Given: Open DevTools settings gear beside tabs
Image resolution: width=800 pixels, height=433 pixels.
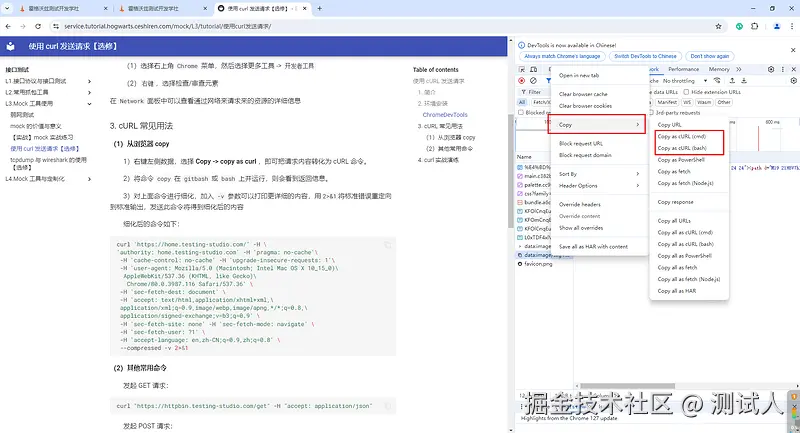Looking at the screenshot, I should 771,69.
